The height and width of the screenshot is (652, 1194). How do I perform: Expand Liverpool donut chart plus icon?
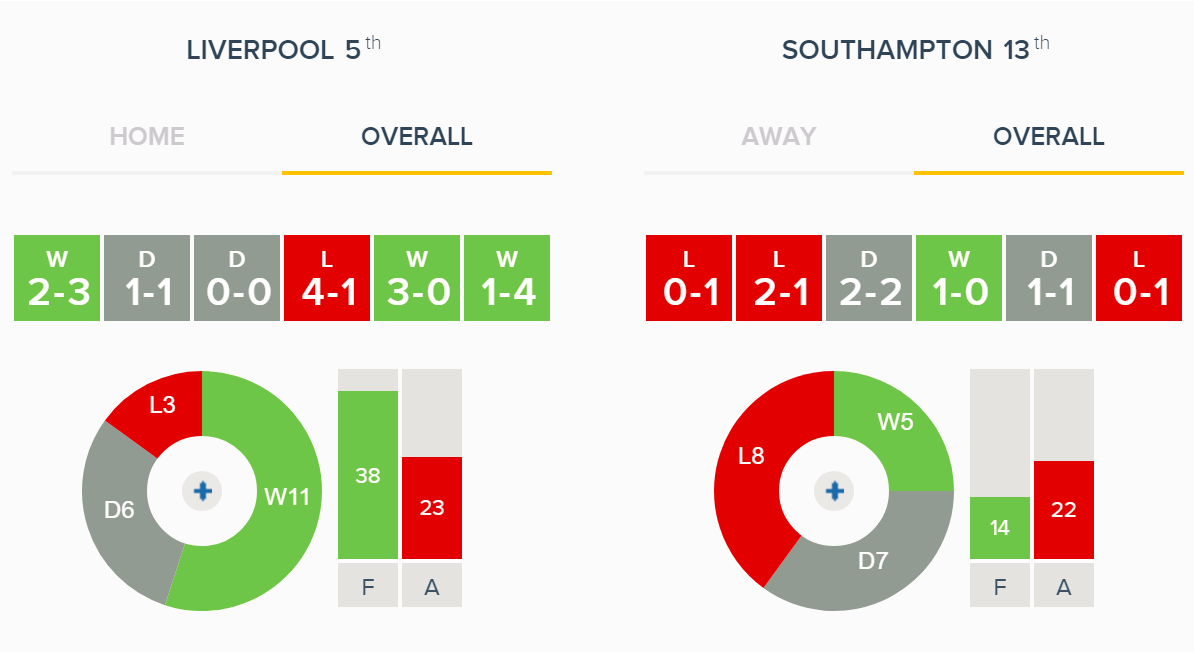pos(203,491)
